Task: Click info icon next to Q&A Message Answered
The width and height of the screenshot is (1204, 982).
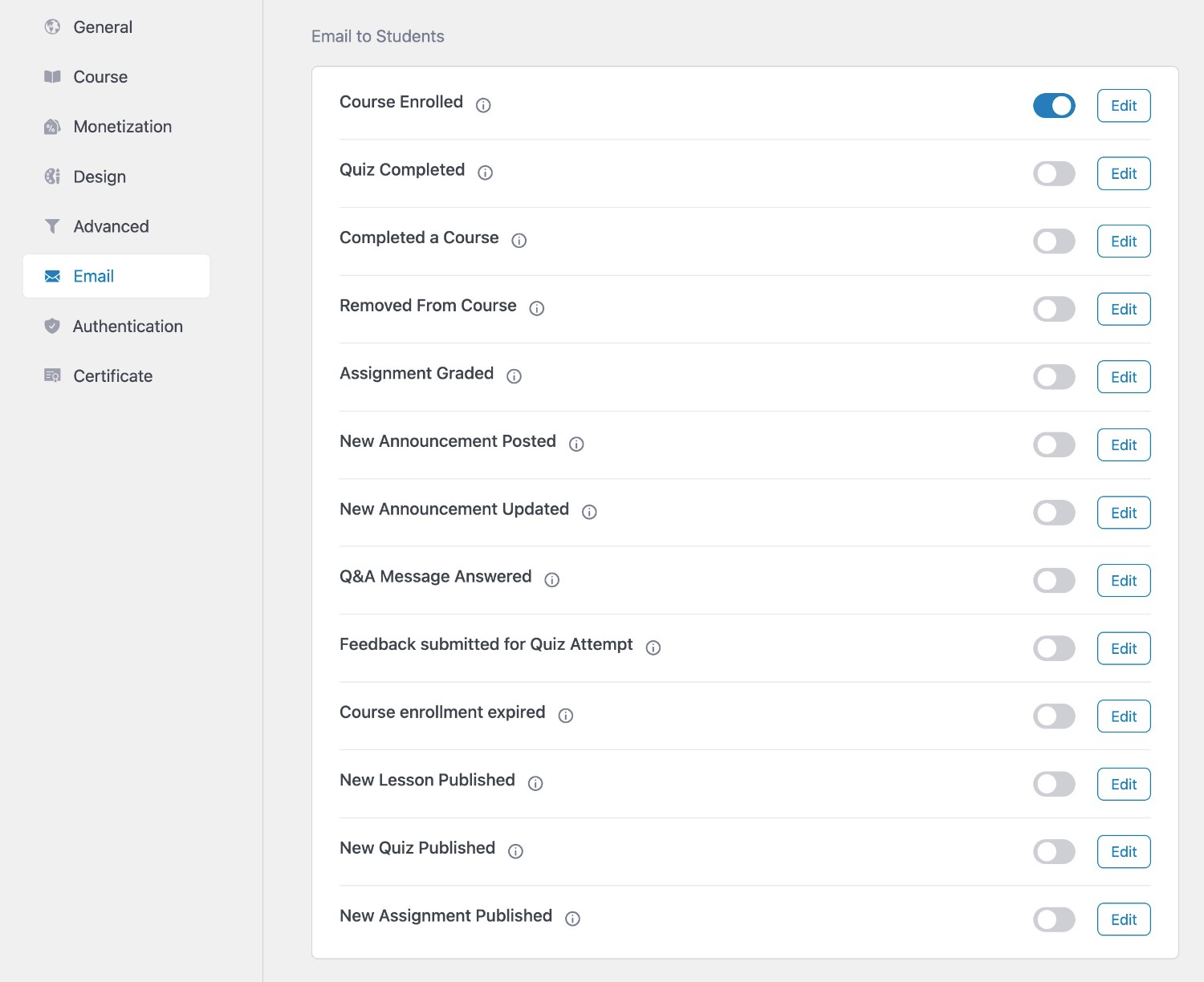Action: [551, 579]
